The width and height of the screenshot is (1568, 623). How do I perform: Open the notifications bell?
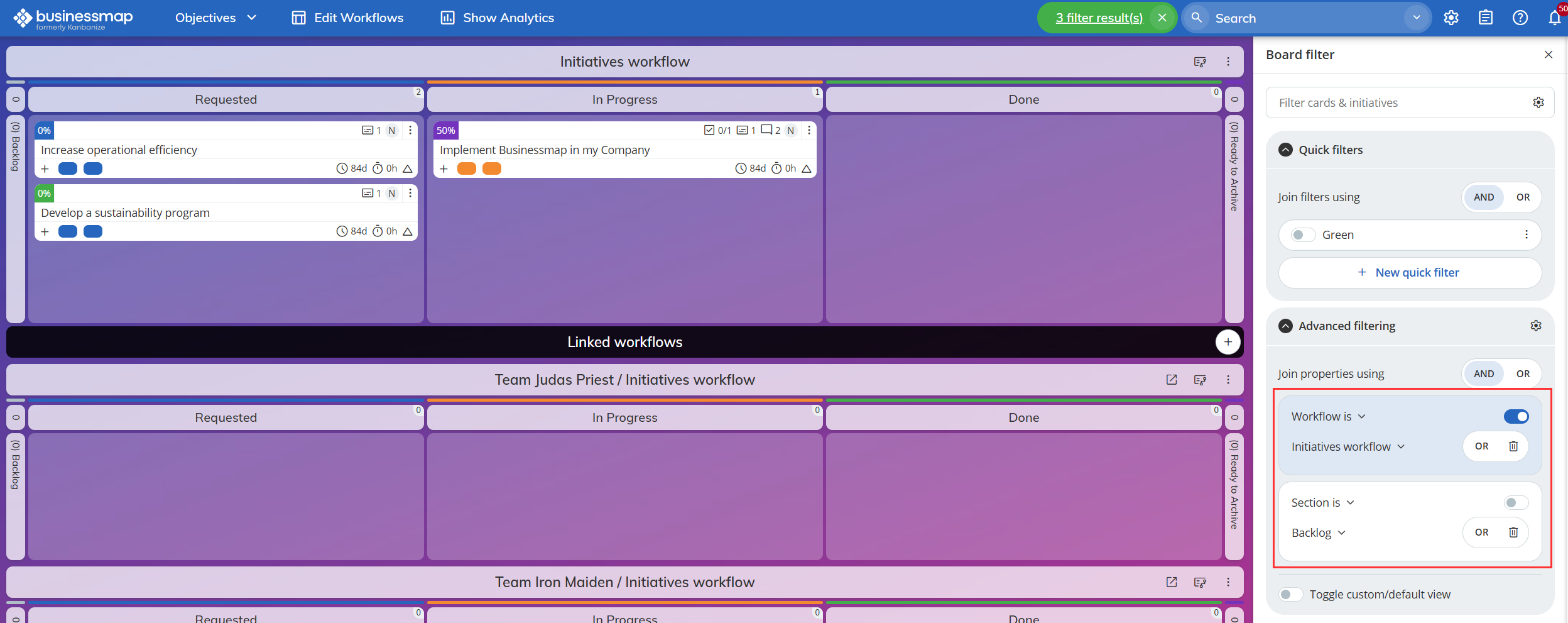[x=1554, y=18]
